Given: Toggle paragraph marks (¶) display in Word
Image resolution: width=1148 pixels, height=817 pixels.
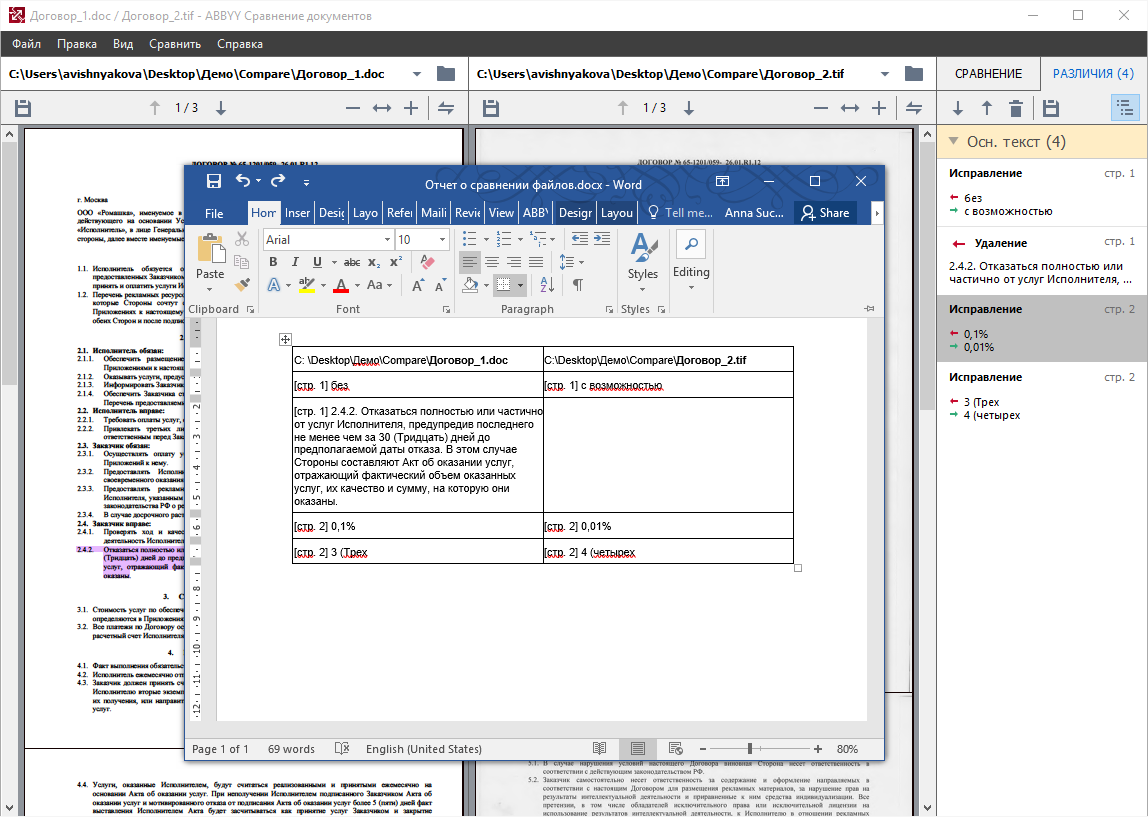Looking at the screenshot, I should point(577,285).
